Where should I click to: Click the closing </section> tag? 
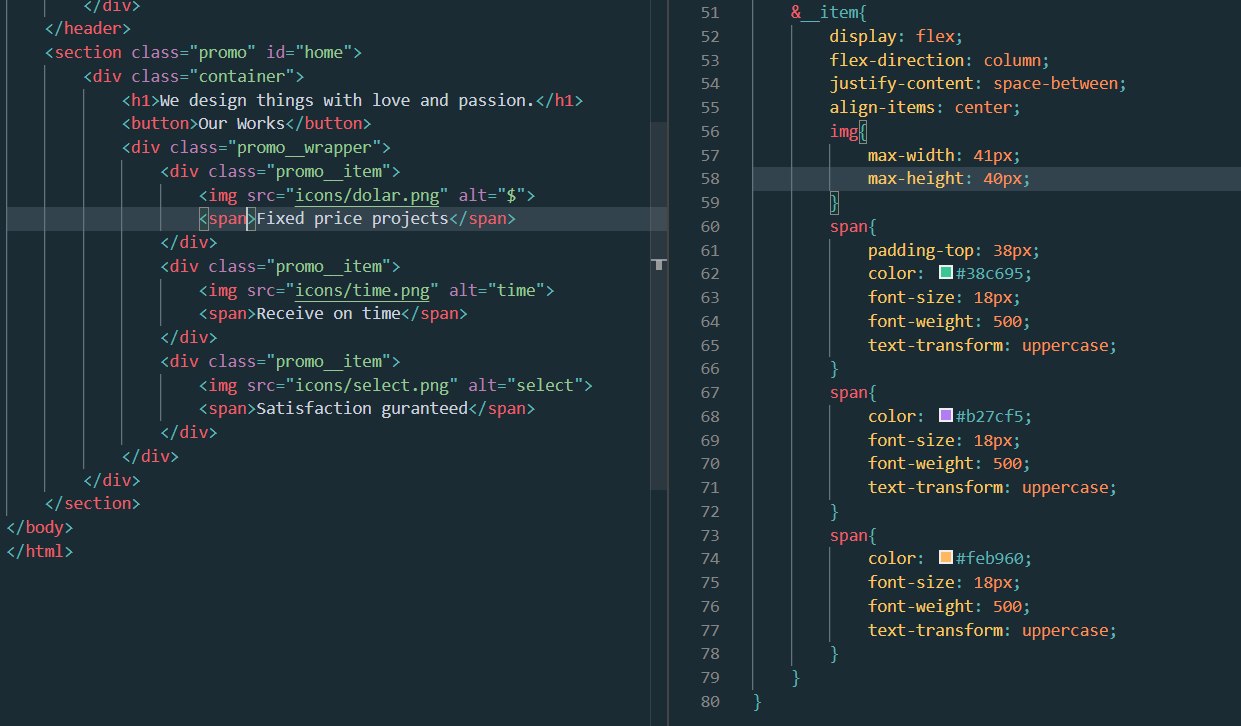(x=93, y=503)
